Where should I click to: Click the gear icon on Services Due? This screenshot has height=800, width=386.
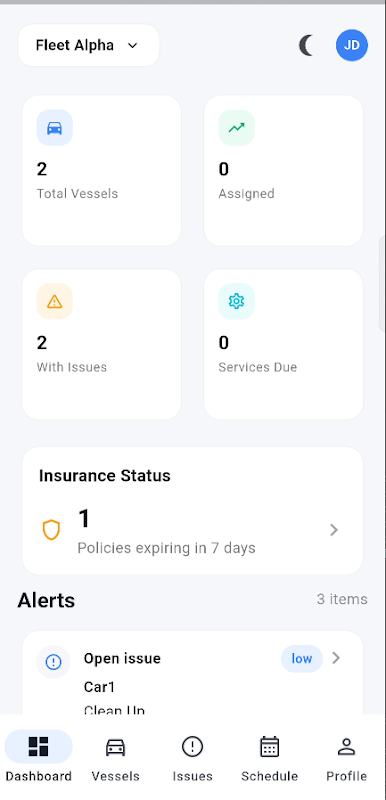coord(237,302)
